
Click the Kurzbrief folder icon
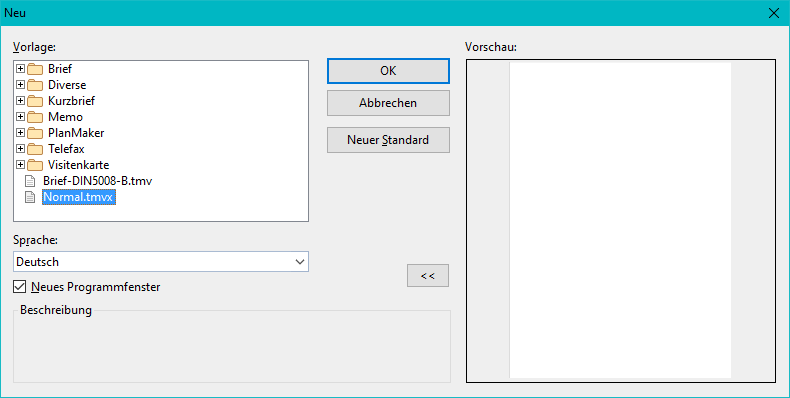[x=35, y=101]
